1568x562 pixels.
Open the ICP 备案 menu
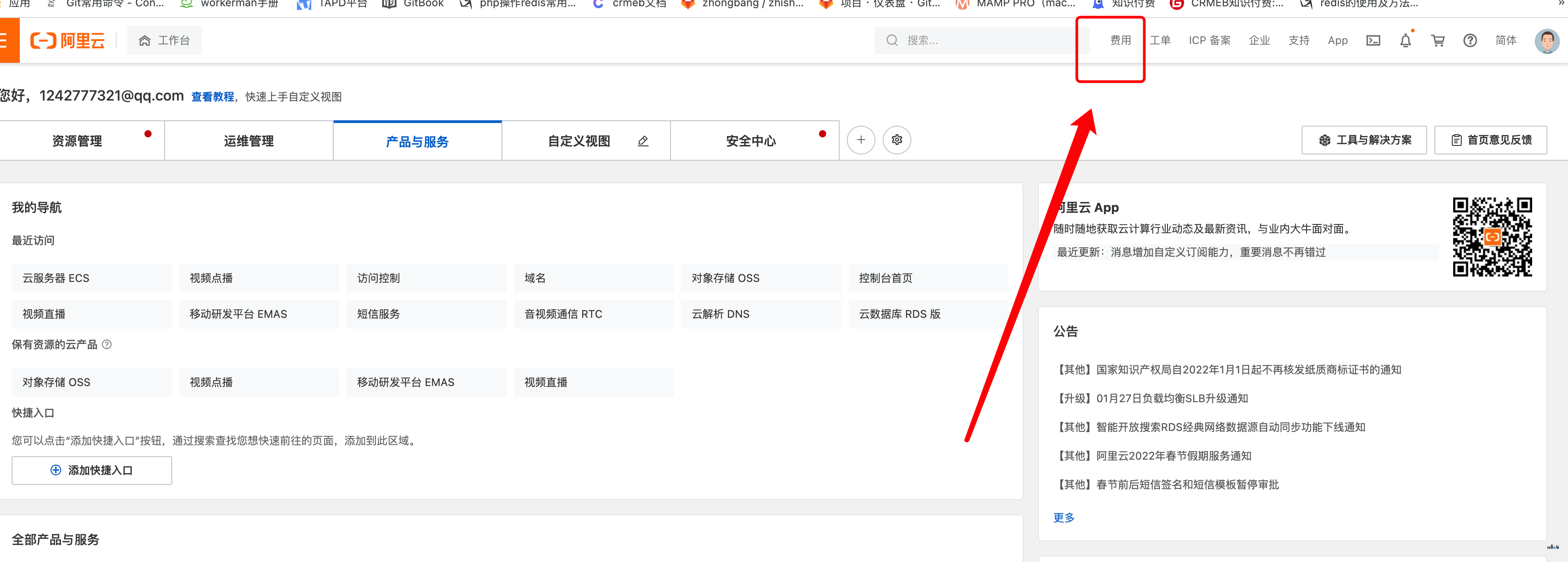[1209, 40]
